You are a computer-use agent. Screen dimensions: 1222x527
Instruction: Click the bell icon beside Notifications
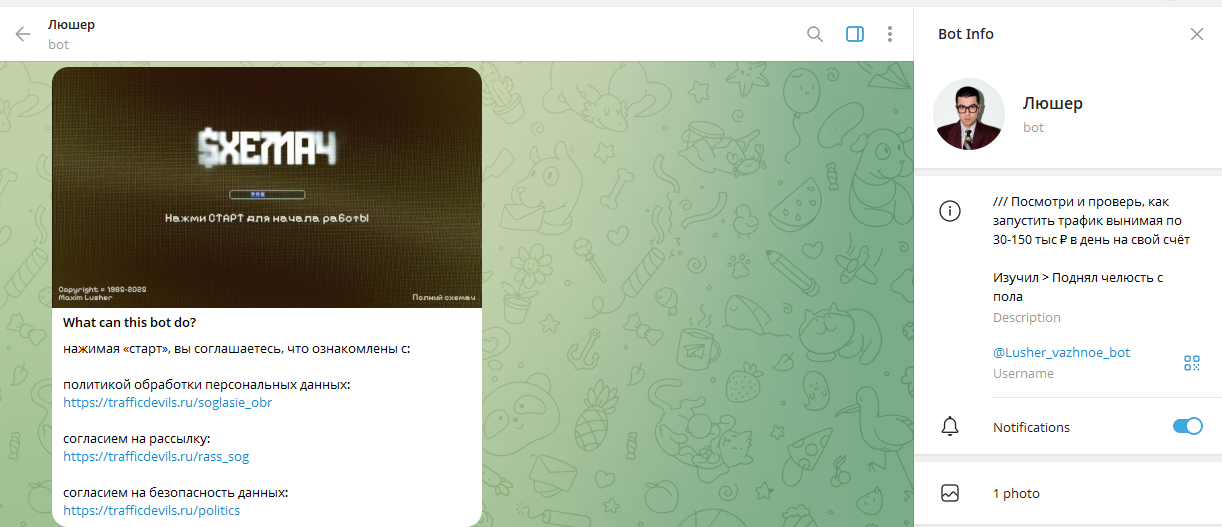click(950, 427)
